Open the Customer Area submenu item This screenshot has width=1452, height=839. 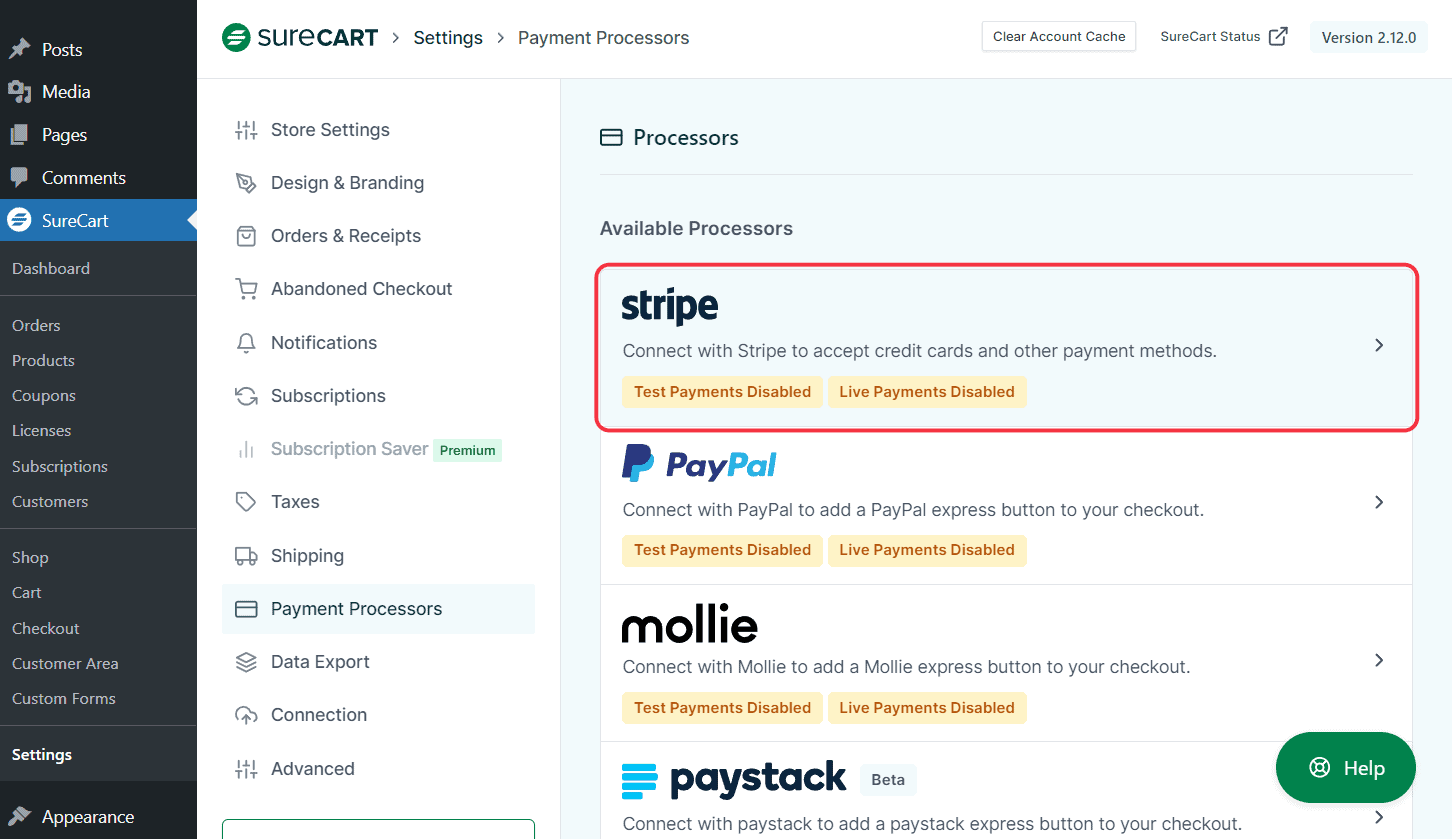pyautogui.click(x=65, y=664)
